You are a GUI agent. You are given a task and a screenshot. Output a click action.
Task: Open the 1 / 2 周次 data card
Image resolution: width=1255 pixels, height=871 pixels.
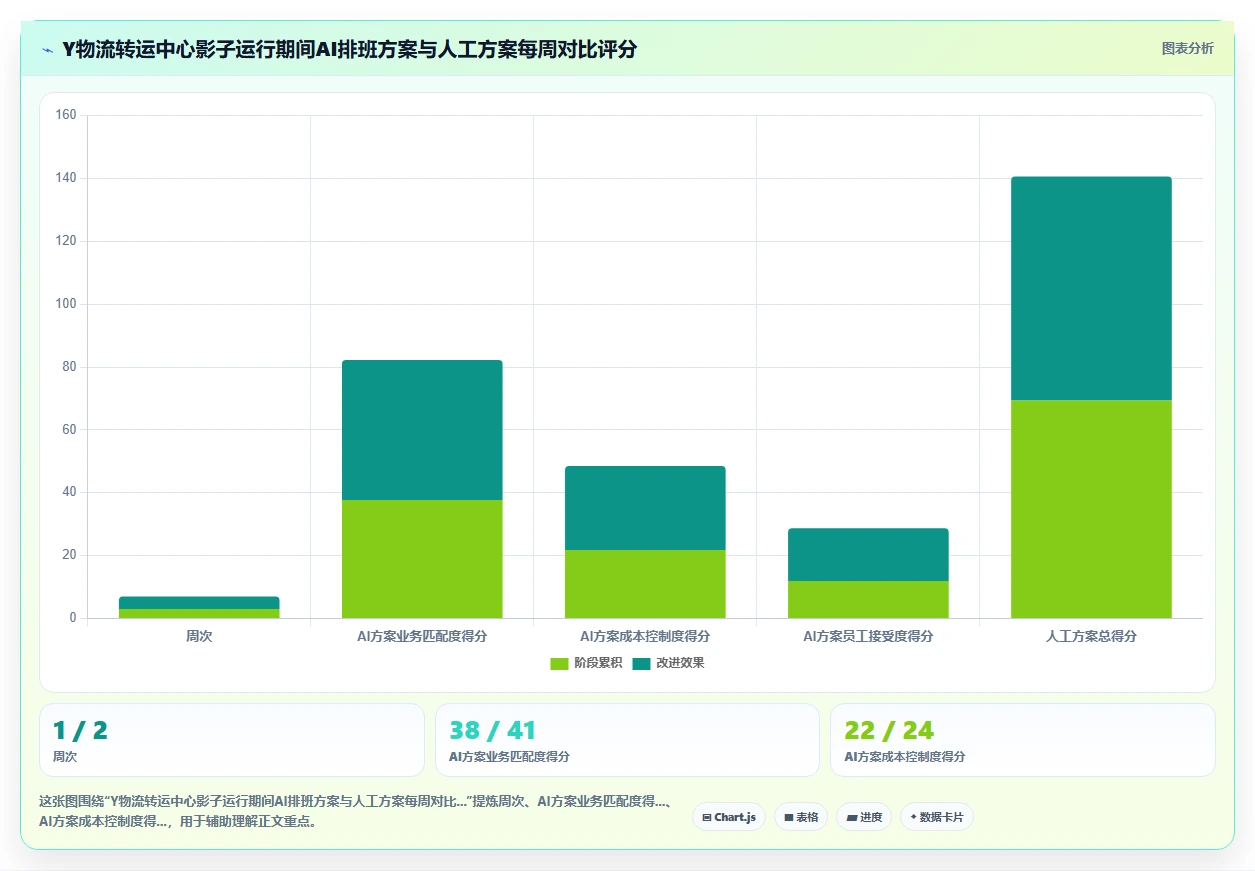232,740
